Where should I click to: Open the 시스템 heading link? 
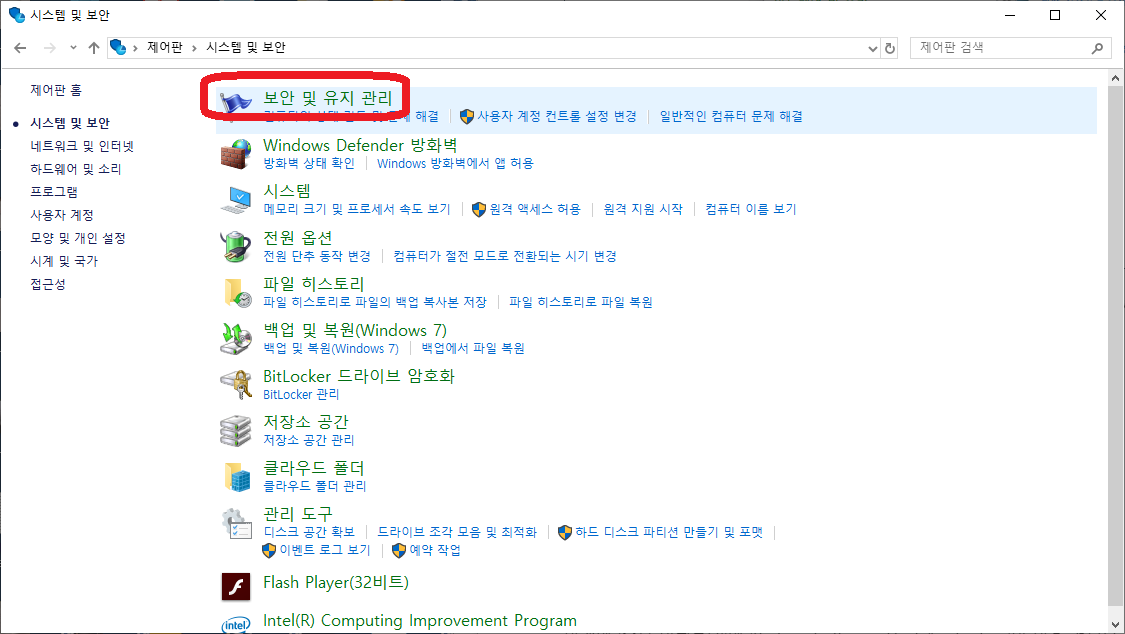pos(287,191)
